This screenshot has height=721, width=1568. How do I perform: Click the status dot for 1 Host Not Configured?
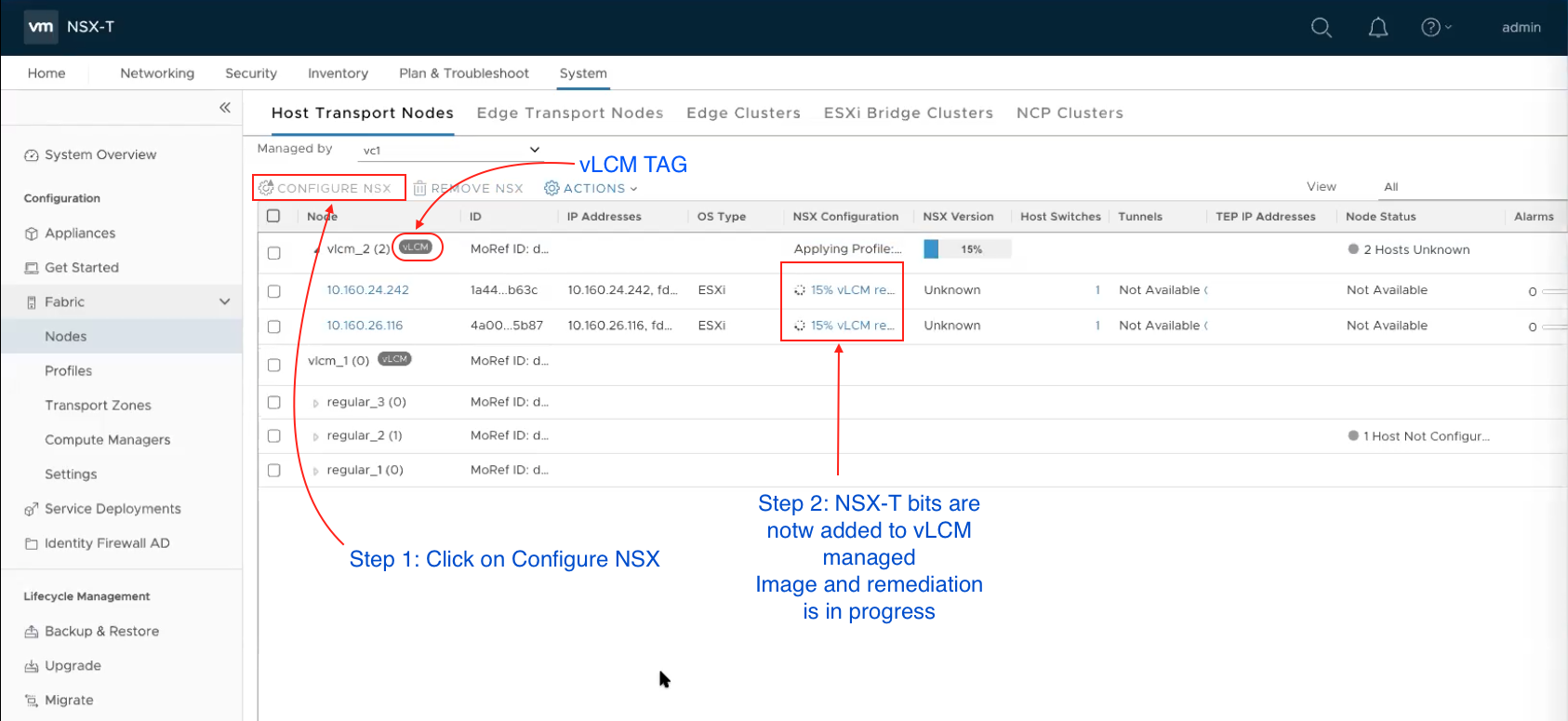pos(1353,435)
